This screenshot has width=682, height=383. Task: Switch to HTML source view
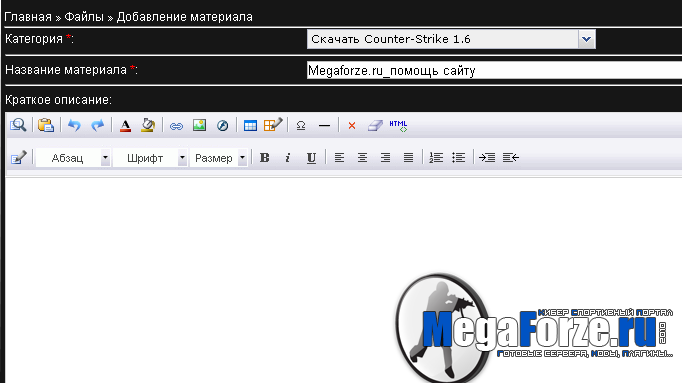(x=398, y=126)
